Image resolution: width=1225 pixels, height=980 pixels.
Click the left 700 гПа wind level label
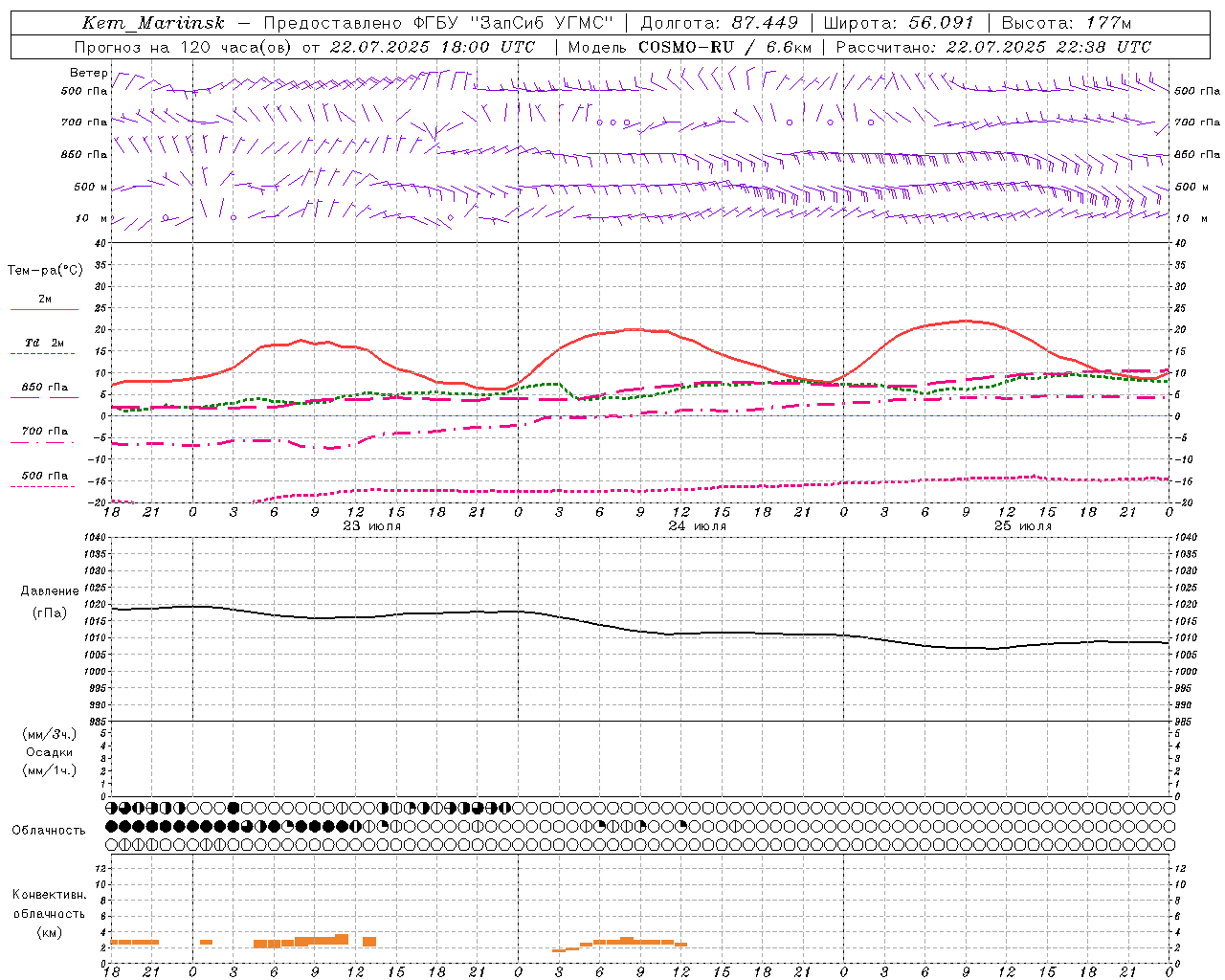[x=84, y=122]
